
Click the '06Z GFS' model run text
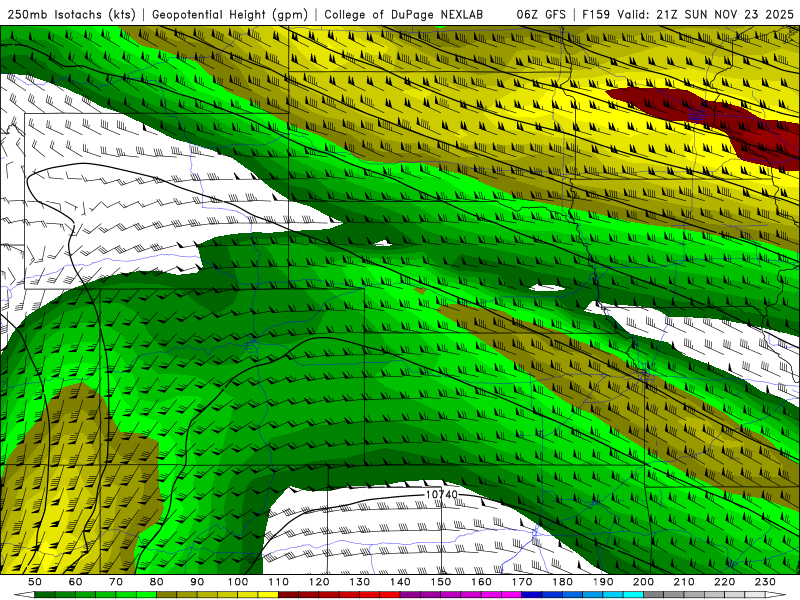[x=541, y=14]
